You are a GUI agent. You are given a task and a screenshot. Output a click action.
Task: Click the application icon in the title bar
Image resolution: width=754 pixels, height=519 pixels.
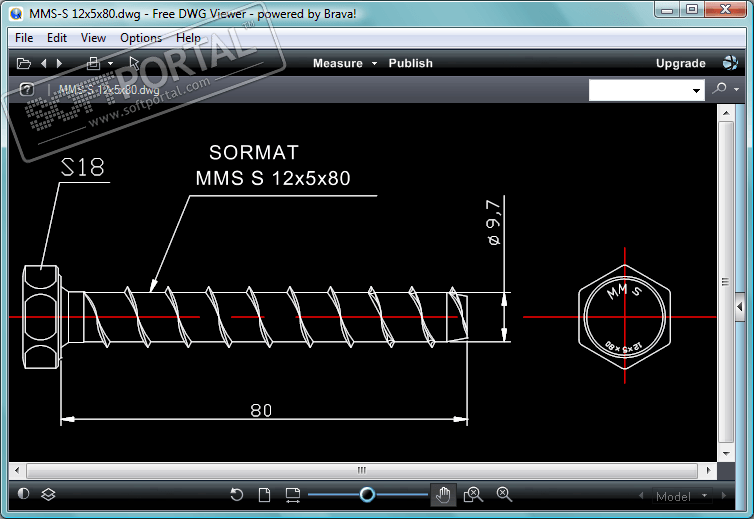(x=16, y=13)
